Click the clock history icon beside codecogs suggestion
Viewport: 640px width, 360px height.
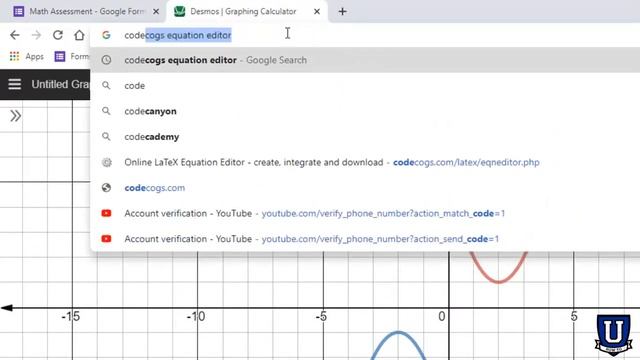click(107, 60)
